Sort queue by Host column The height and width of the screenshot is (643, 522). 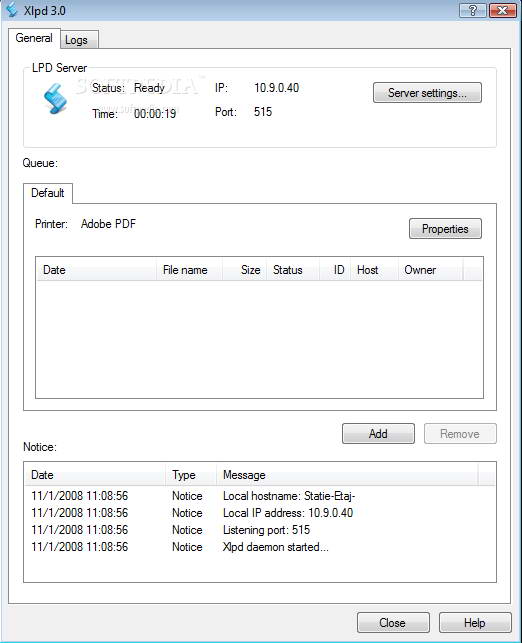[x=374, y=270]
